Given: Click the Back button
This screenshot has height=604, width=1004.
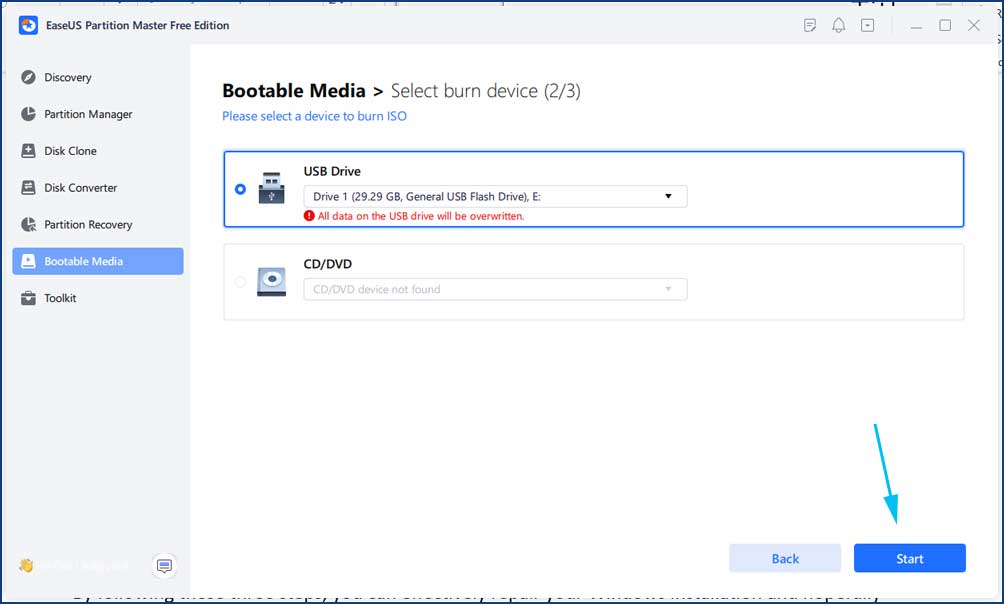Looking at the screenshot, I should point(785,559).
